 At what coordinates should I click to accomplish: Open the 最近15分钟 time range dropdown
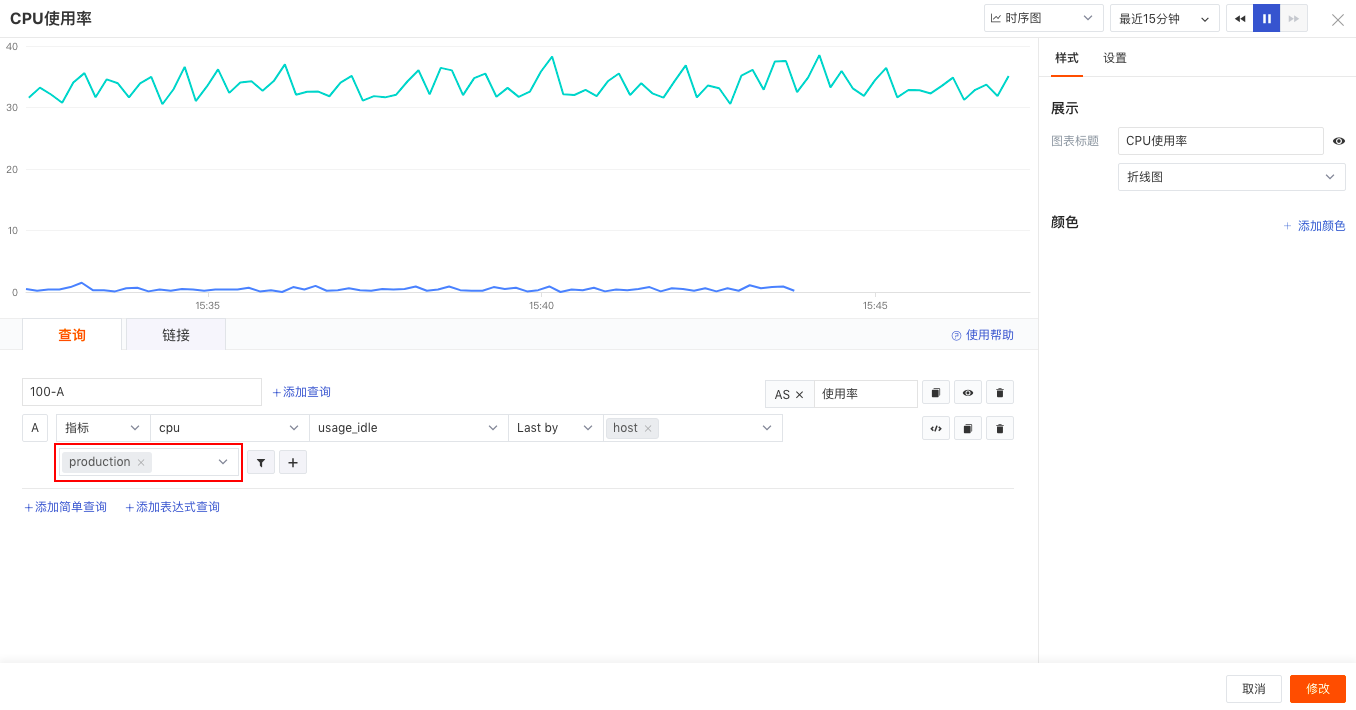pyautogui.click(x=1164, y=18)
